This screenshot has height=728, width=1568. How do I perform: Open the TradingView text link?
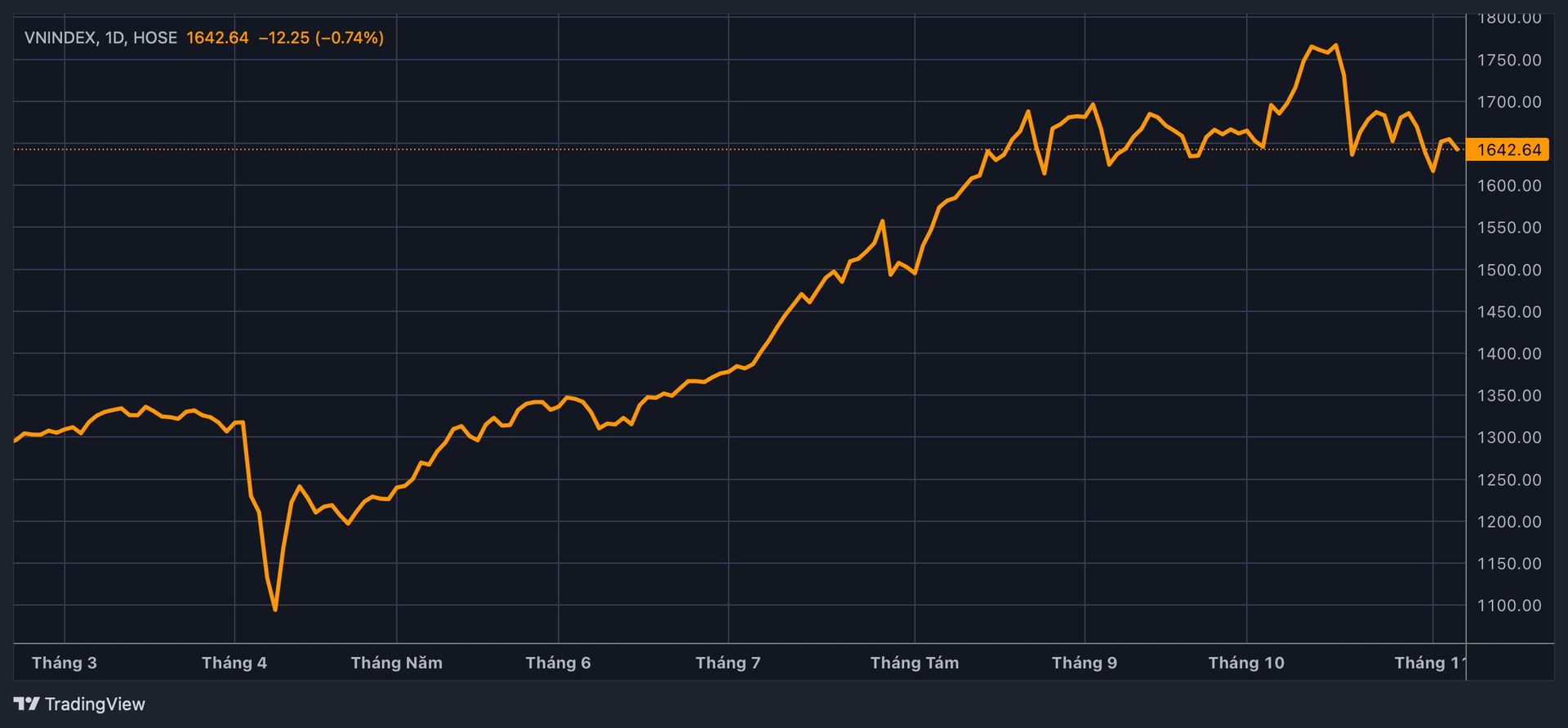pyautogui.click(x=95, y=703)
